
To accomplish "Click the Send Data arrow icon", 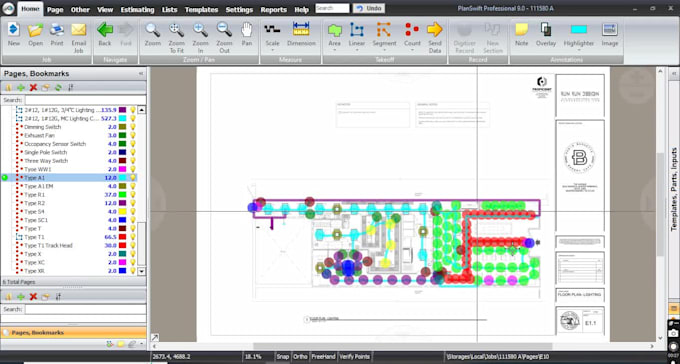I will [x=435, y=30].
